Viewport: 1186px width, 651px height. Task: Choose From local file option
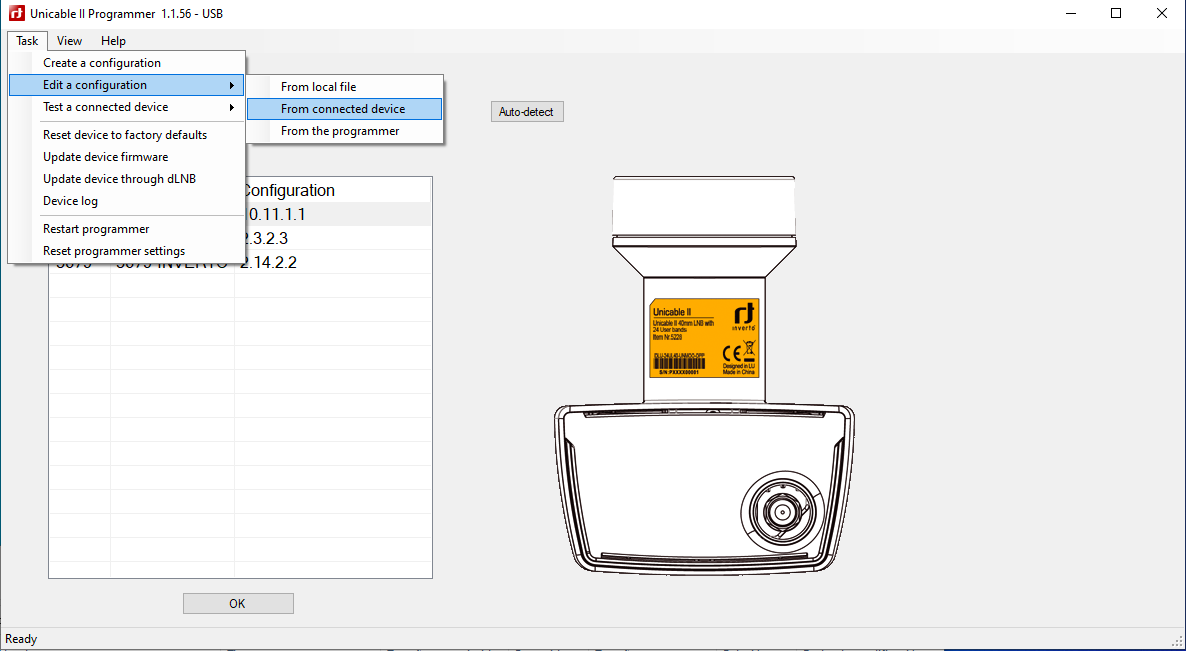pyautogui.click(x=318, y=87)
